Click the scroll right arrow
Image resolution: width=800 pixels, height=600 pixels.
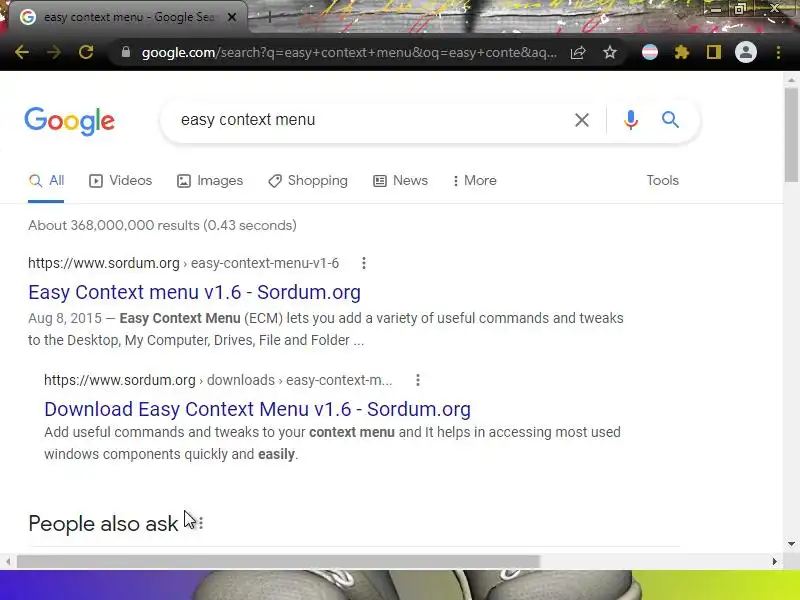click(x=774, y=562)
